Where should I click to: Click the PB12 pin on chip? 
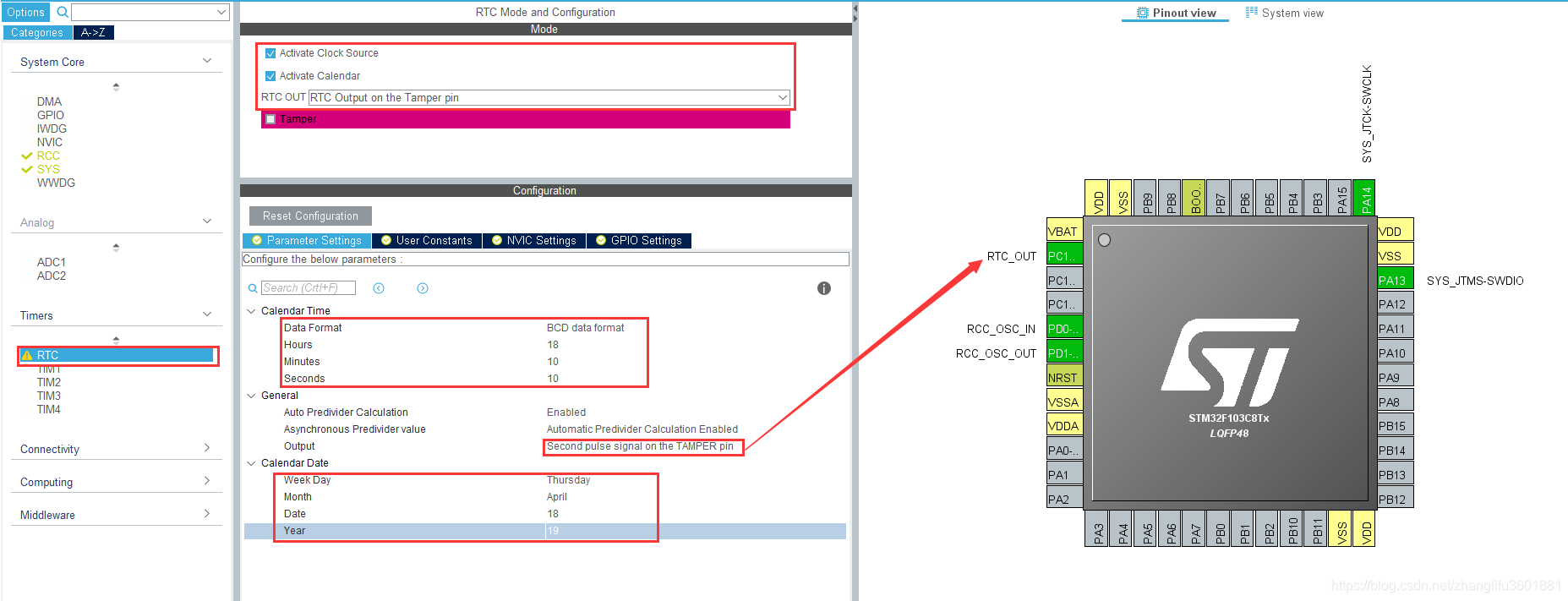[1395, 499]
